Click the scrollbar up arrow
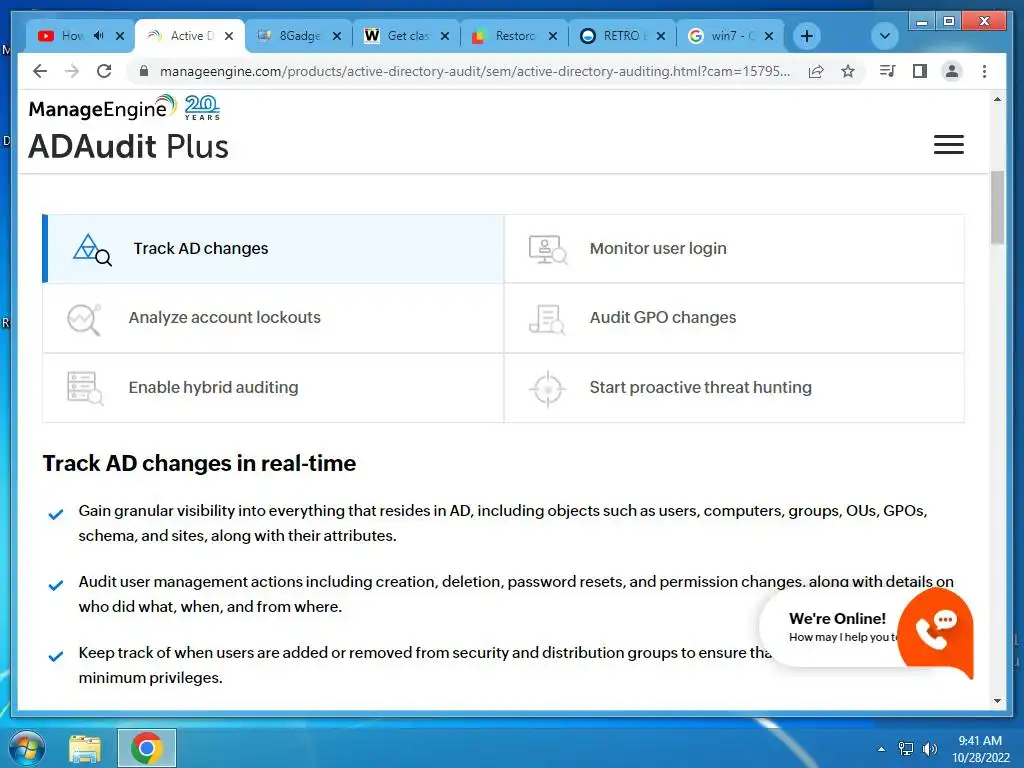The height and width of the screenshot is (768, 1024). tap(997, 99)
